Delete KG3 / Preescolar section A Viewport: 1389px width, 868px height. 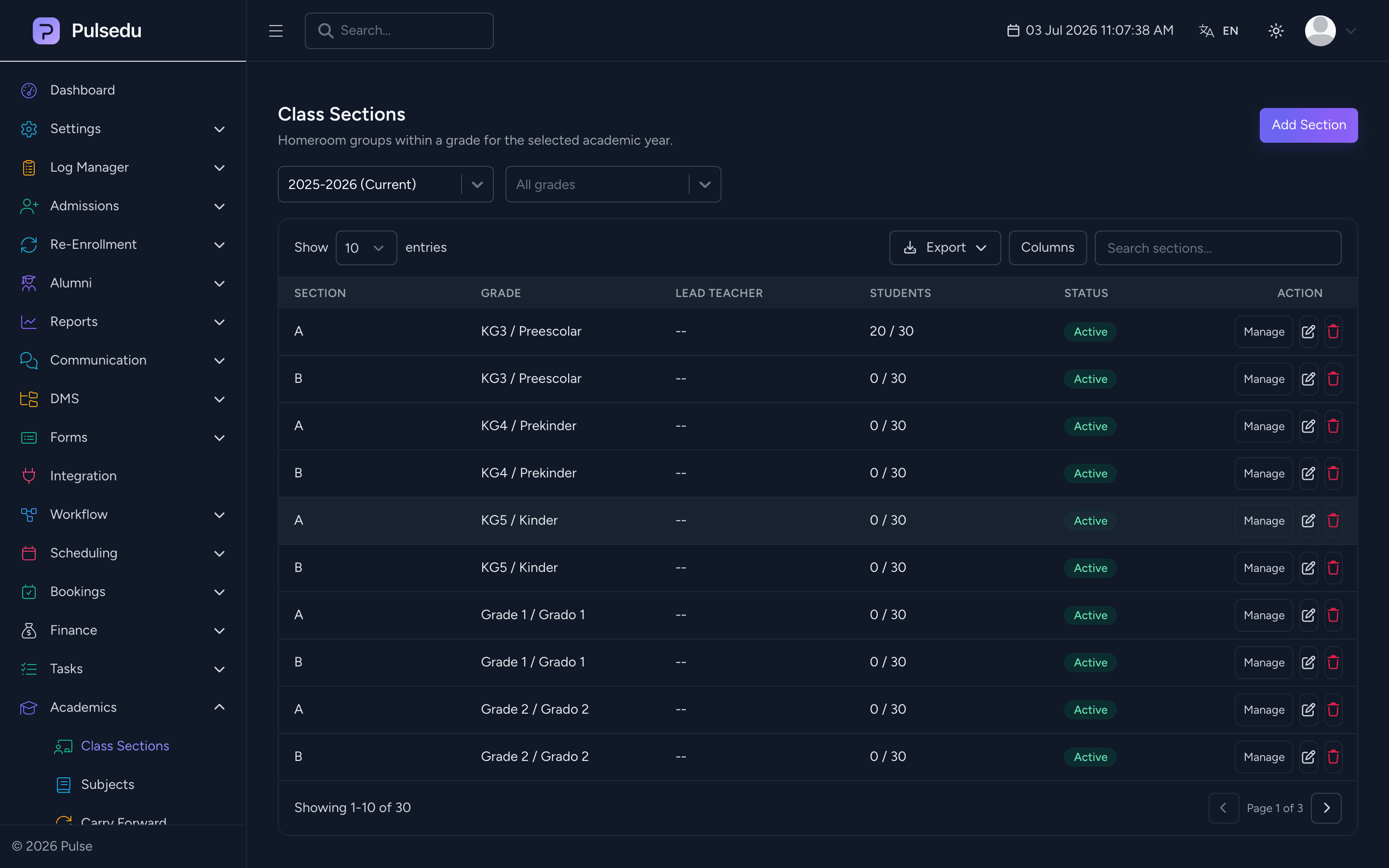tap(1333, 332)
